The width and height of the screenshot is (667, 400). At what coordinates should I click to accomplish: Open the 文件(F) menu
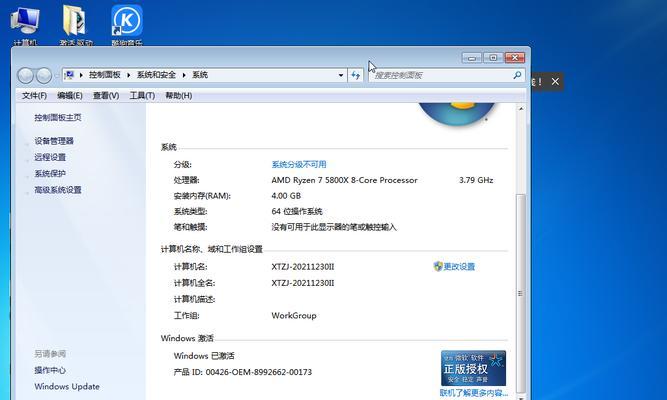tap(34, 96)
